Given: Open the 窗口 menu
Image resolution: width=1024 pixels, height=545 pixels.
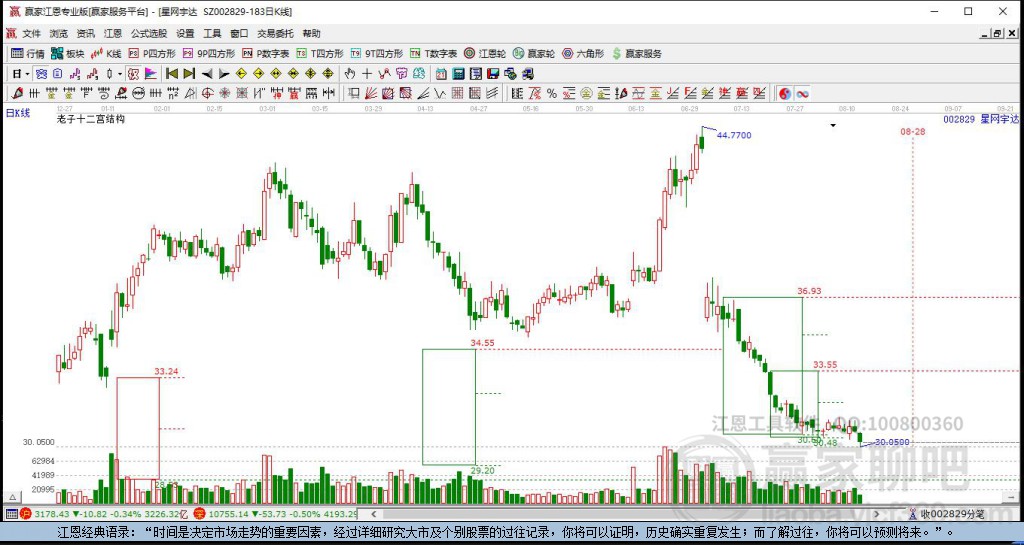Looking at the screenshot, I should (x=239, y=33).
